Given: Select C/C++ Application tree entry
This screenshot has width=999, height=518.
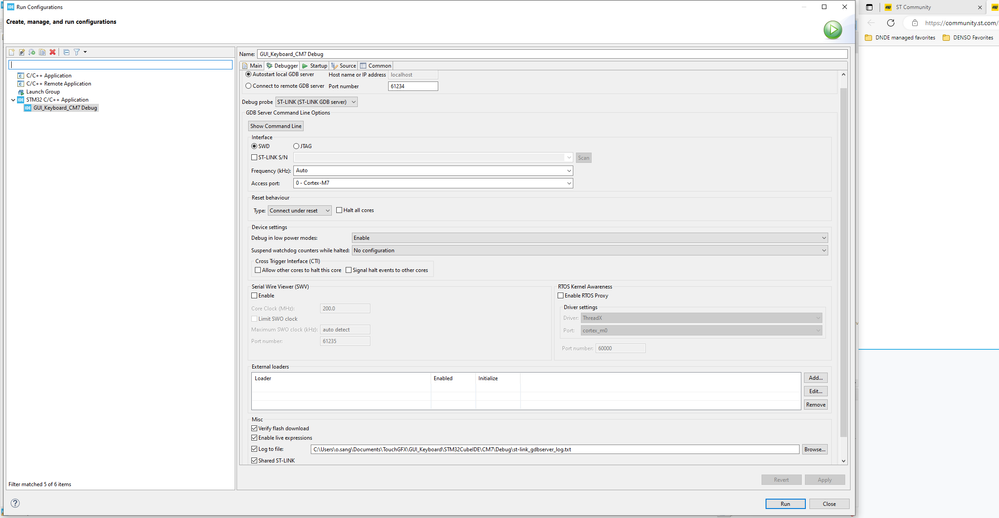Looking at the screenshot, I should click(x=48, y=75).
